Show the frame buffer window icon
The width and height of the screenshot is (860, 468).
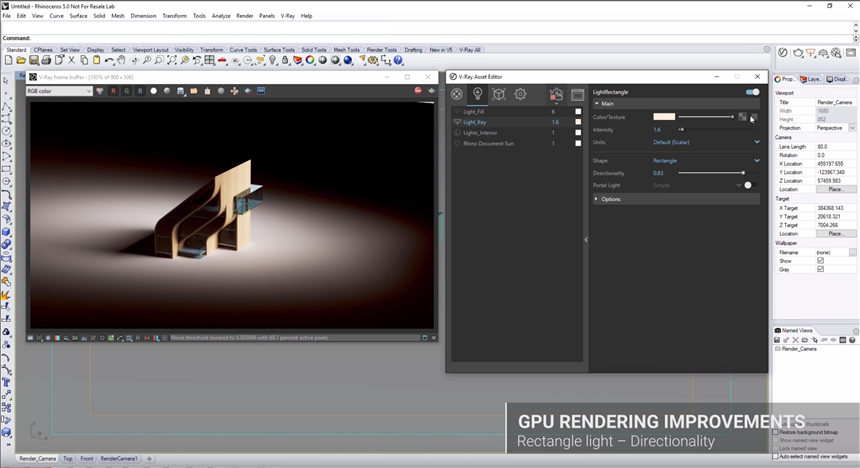point(577,94)
